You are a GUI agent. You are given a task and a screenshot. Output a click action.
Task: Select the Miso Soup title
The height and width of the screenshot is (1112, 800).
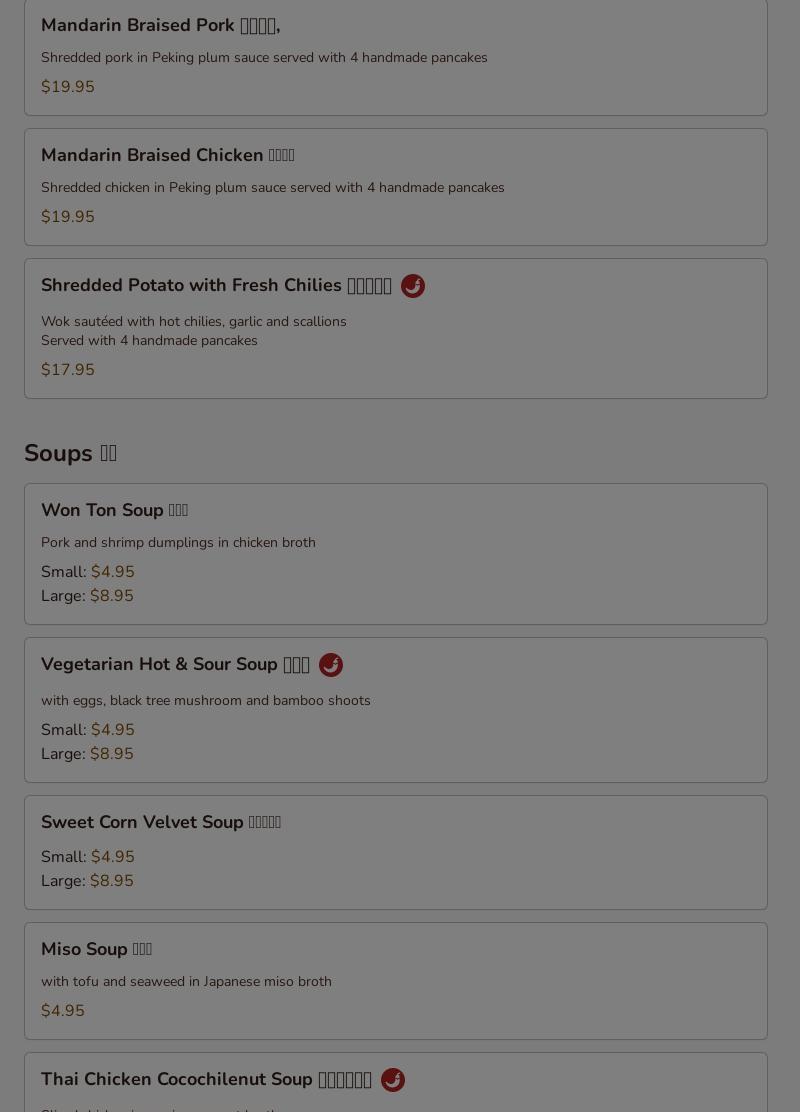click(96, 950)
